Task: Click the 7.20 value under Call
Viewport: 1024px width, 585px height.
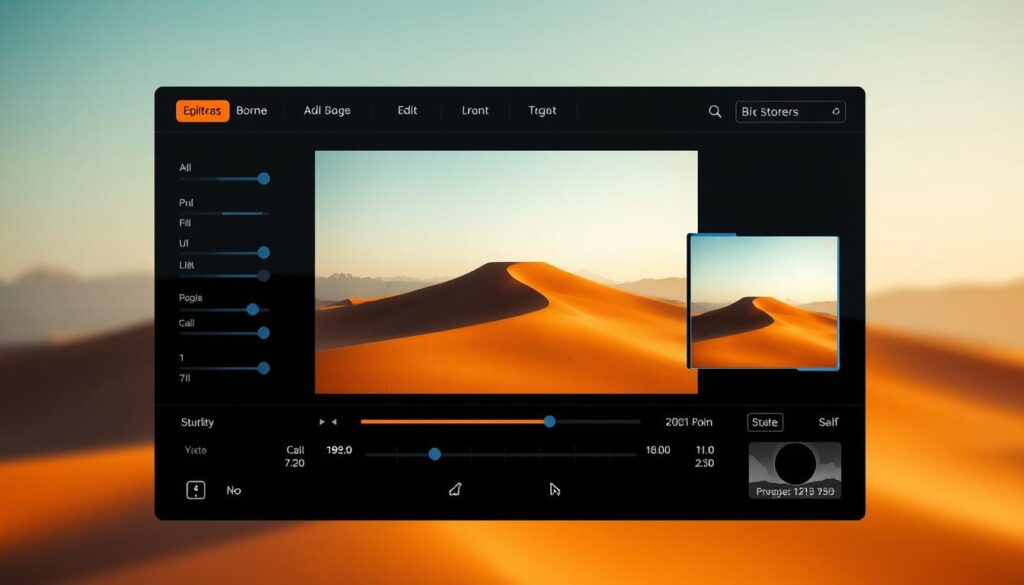Action: pyautogui.click(x=295, y=463)
